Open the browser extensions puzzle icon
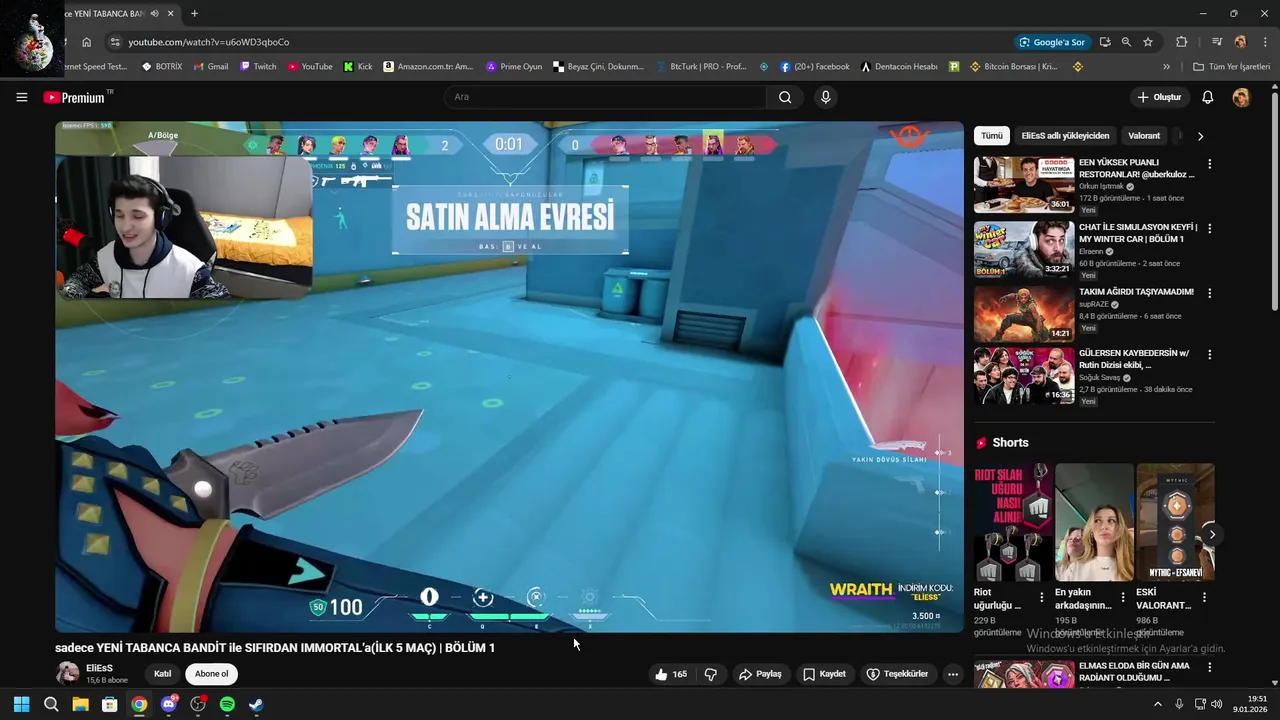The width and height of the screenshot is (1280, 720). point(1181,42)
